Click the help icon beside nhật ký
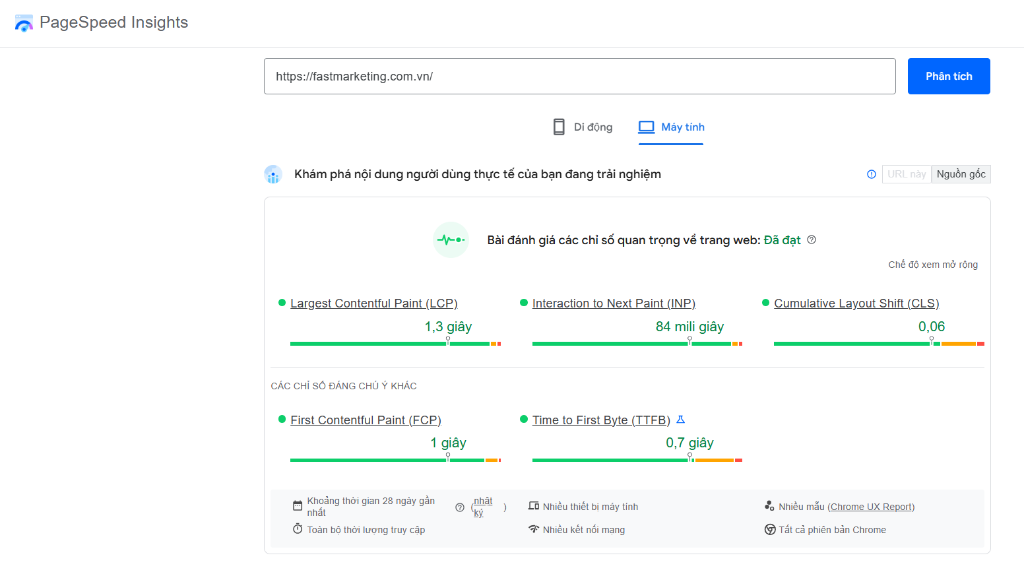This screenshot has width=1024, height=568. pos(460,507)
